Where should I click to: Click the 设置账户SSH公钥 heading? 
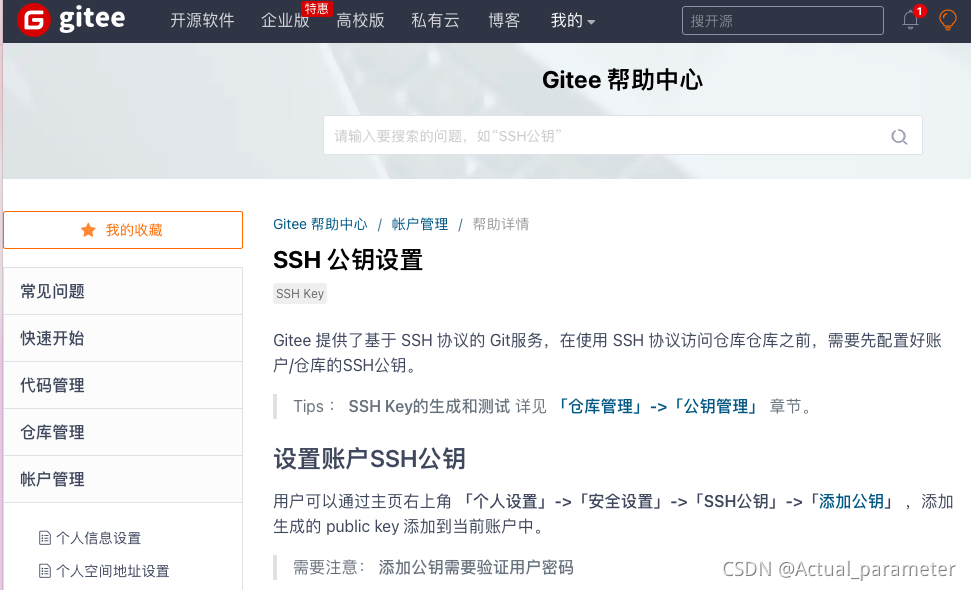pyautogui.click(x=370, y=459)
